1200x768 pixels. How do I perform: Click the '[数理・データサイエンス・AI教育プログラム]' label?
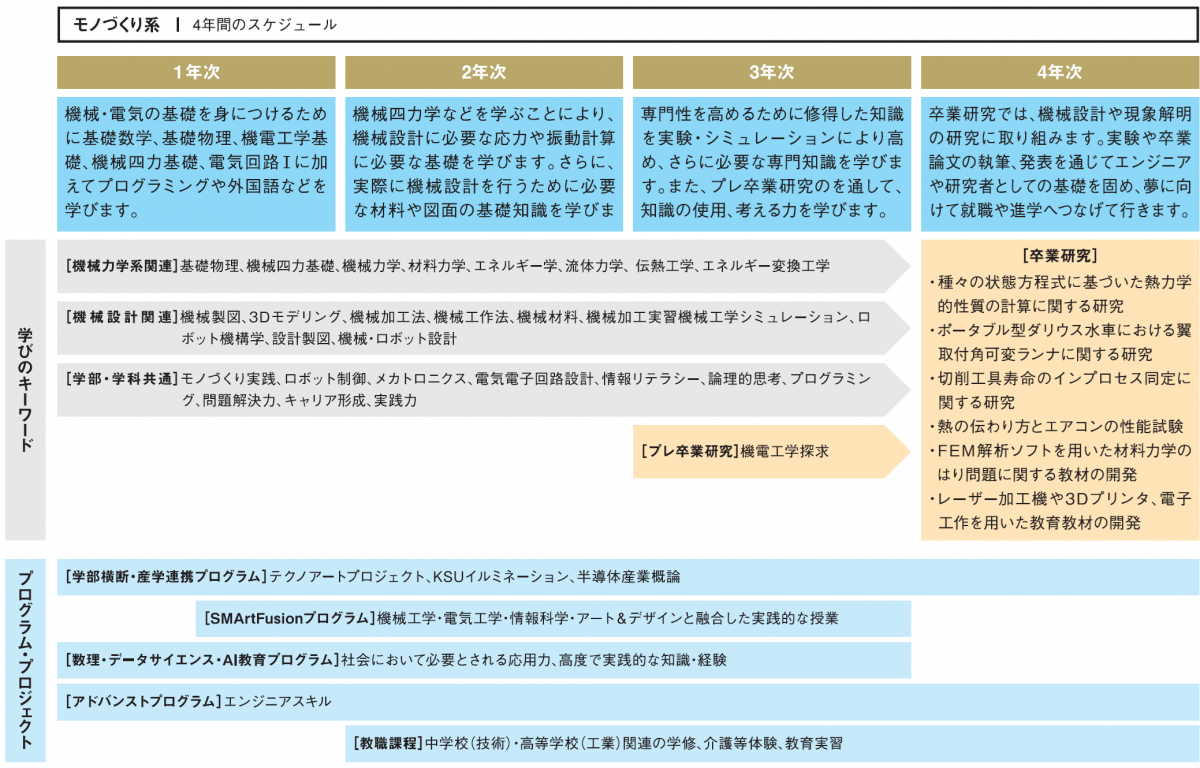[x=201, y=660]
